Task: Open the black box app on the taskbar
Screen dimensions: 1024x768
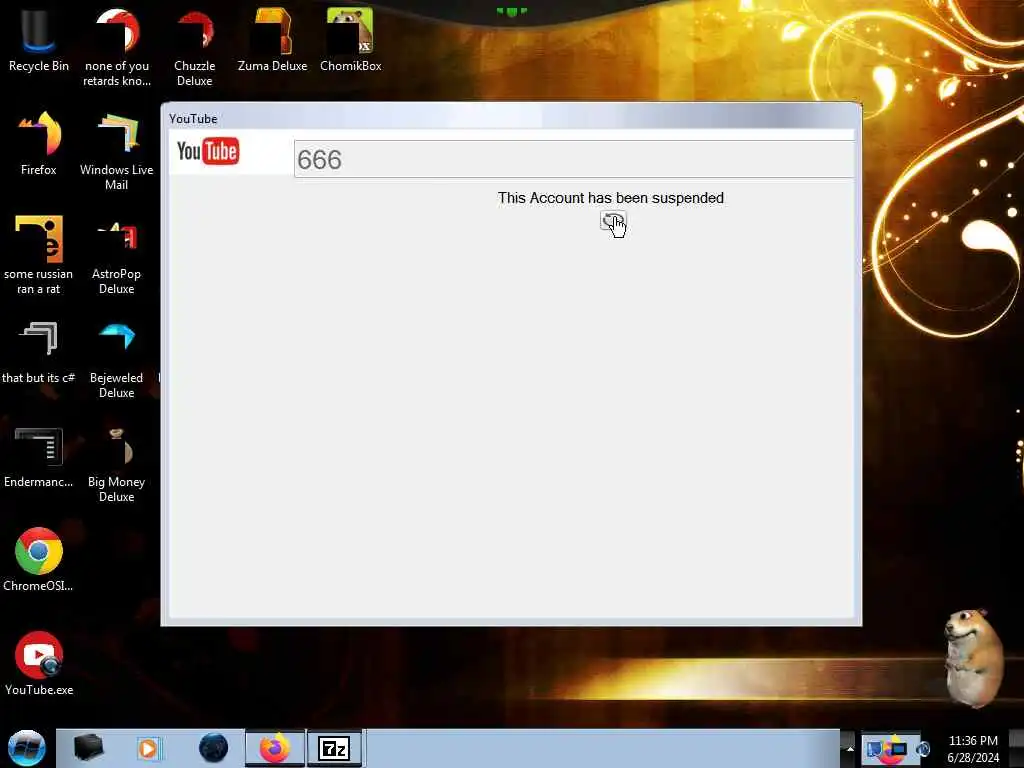Action: [88, 748]
